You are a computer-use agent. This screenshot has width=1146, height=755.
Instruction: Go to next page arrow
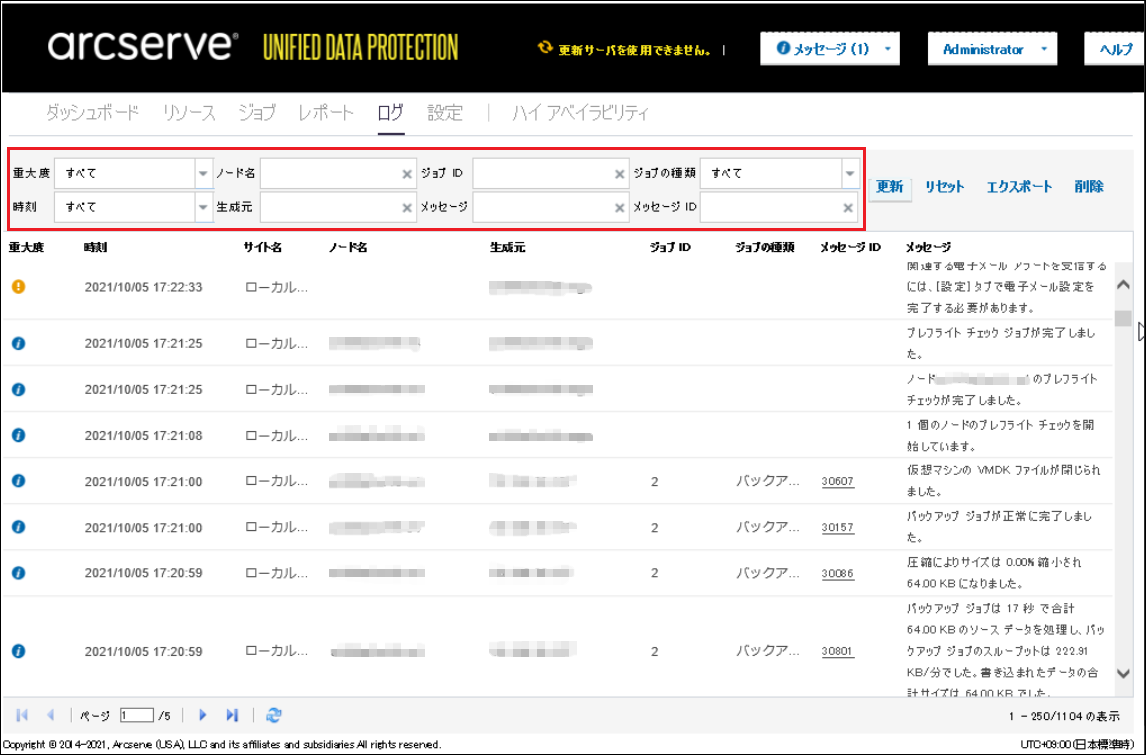click(x=203, y=715)
